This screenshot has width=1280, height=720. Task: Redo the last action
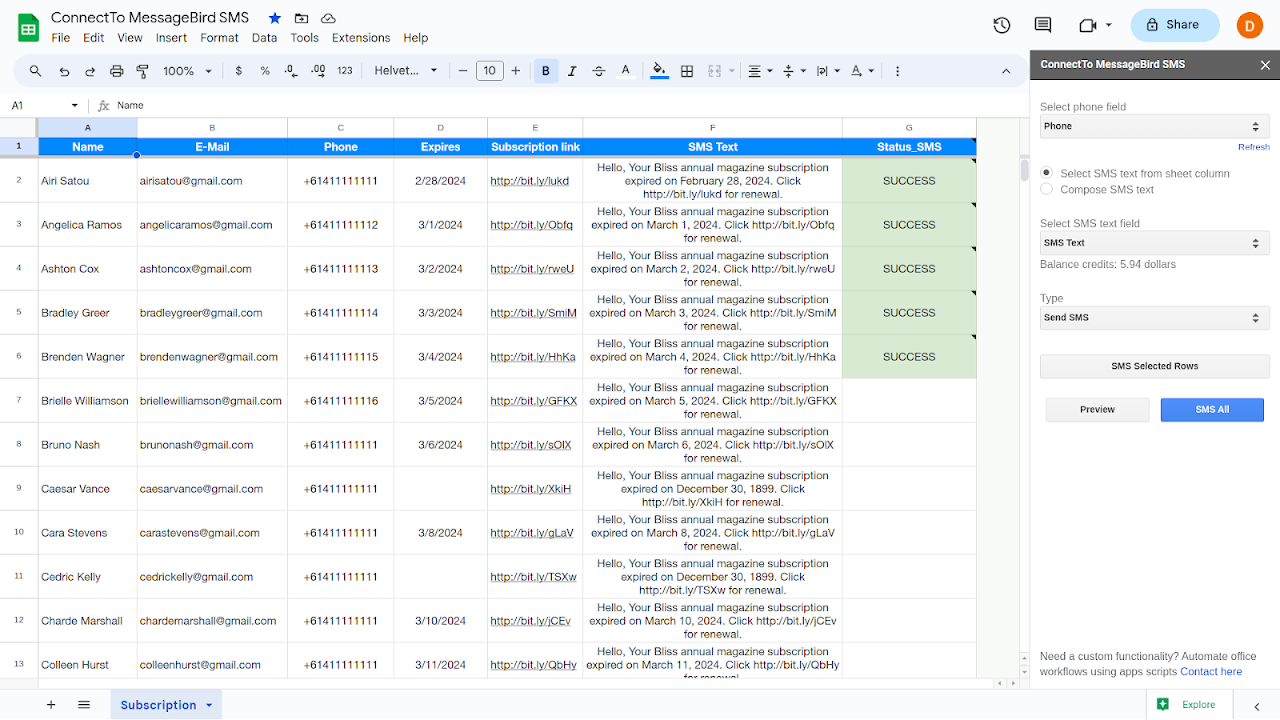pyautogui.click(x=90, y=71)
